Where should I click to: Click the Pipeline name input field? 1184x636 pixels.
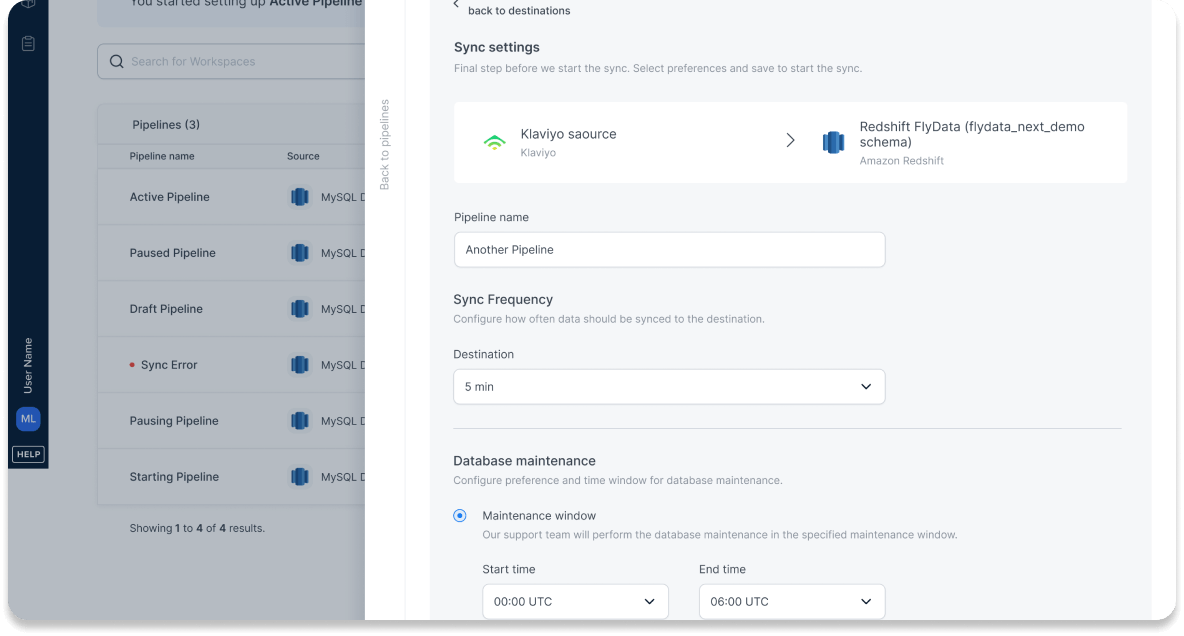pyautogui.click(x=669, y=250)
